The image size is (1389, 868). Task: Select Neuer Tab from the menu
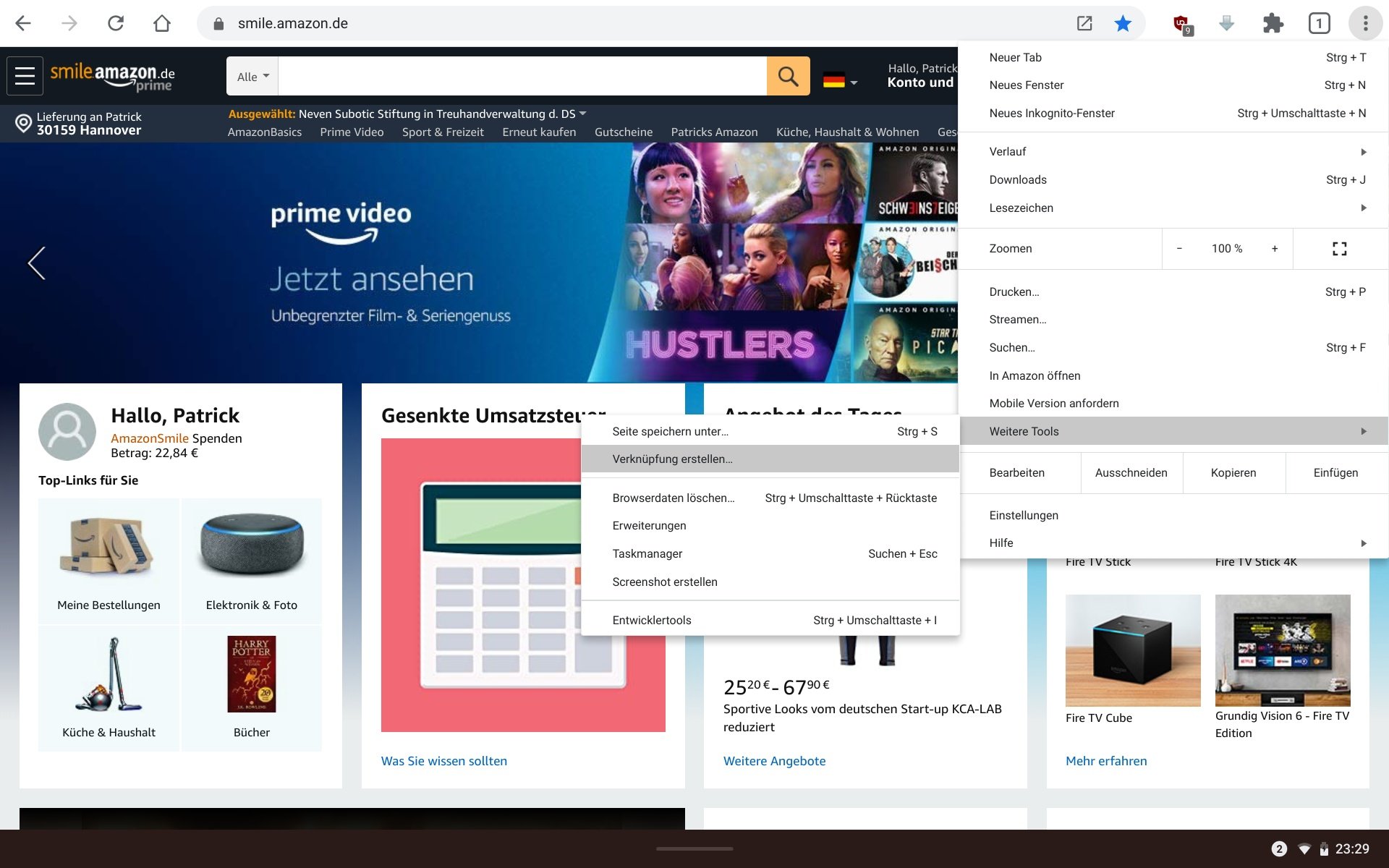1173,58
